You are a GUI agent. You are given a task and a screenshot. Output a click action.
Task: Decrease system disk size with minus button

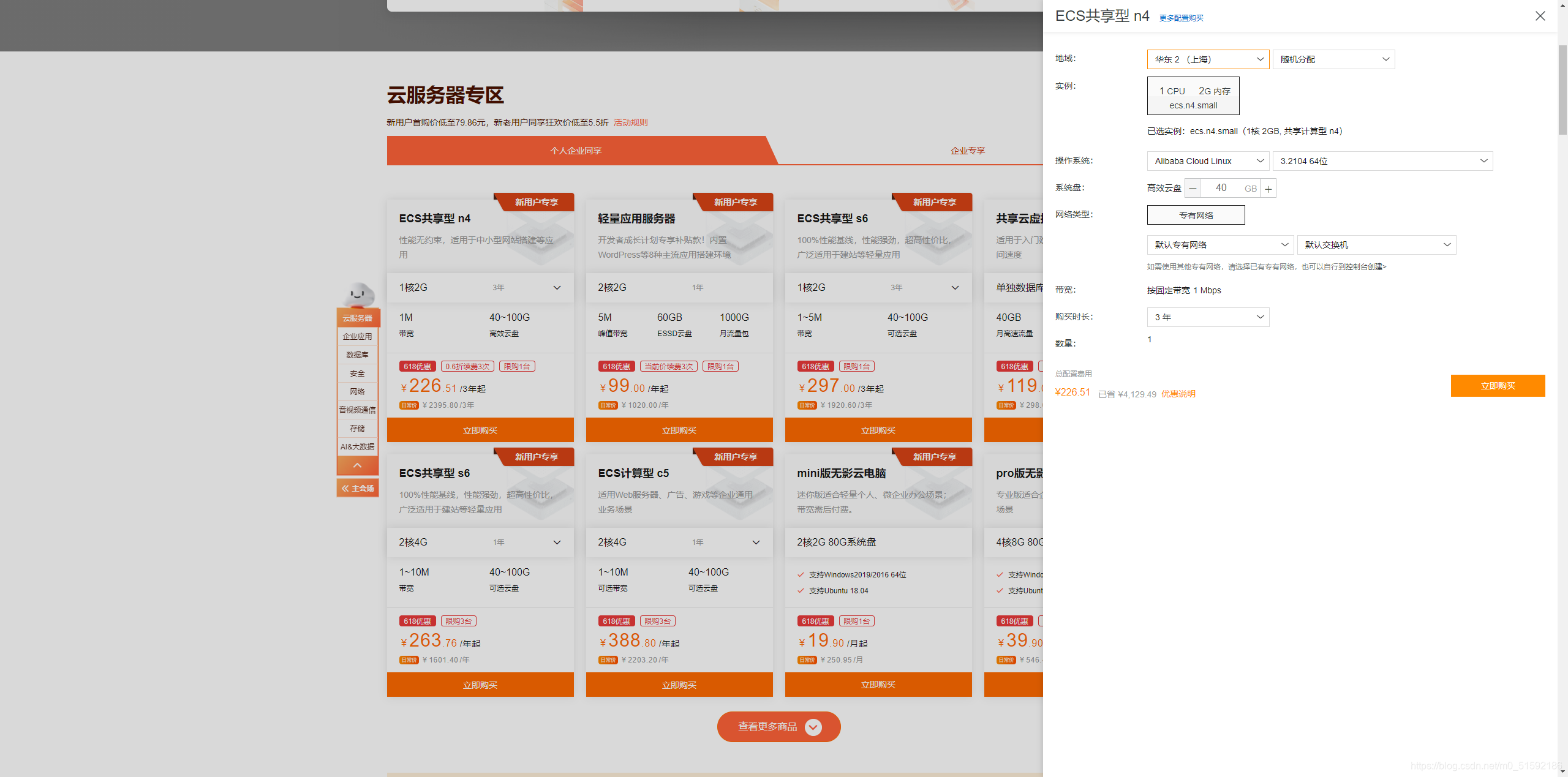pyautogui.click(x=1193, y=189)
